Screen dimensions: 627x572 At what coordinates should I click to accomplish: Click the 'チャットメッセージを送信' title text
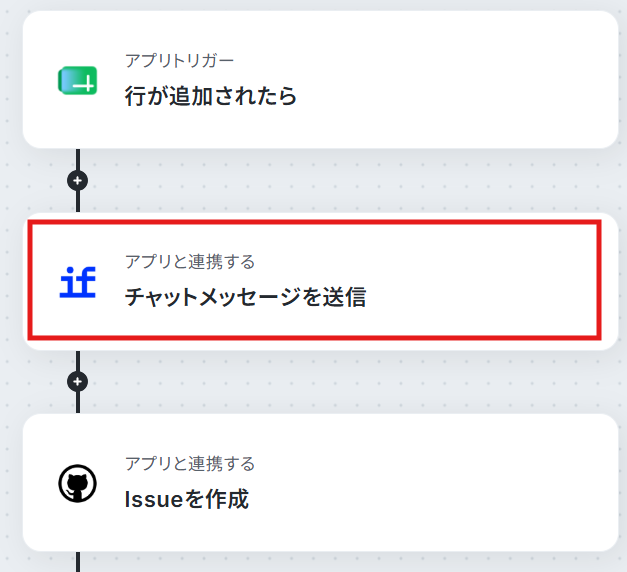point(246,297)
